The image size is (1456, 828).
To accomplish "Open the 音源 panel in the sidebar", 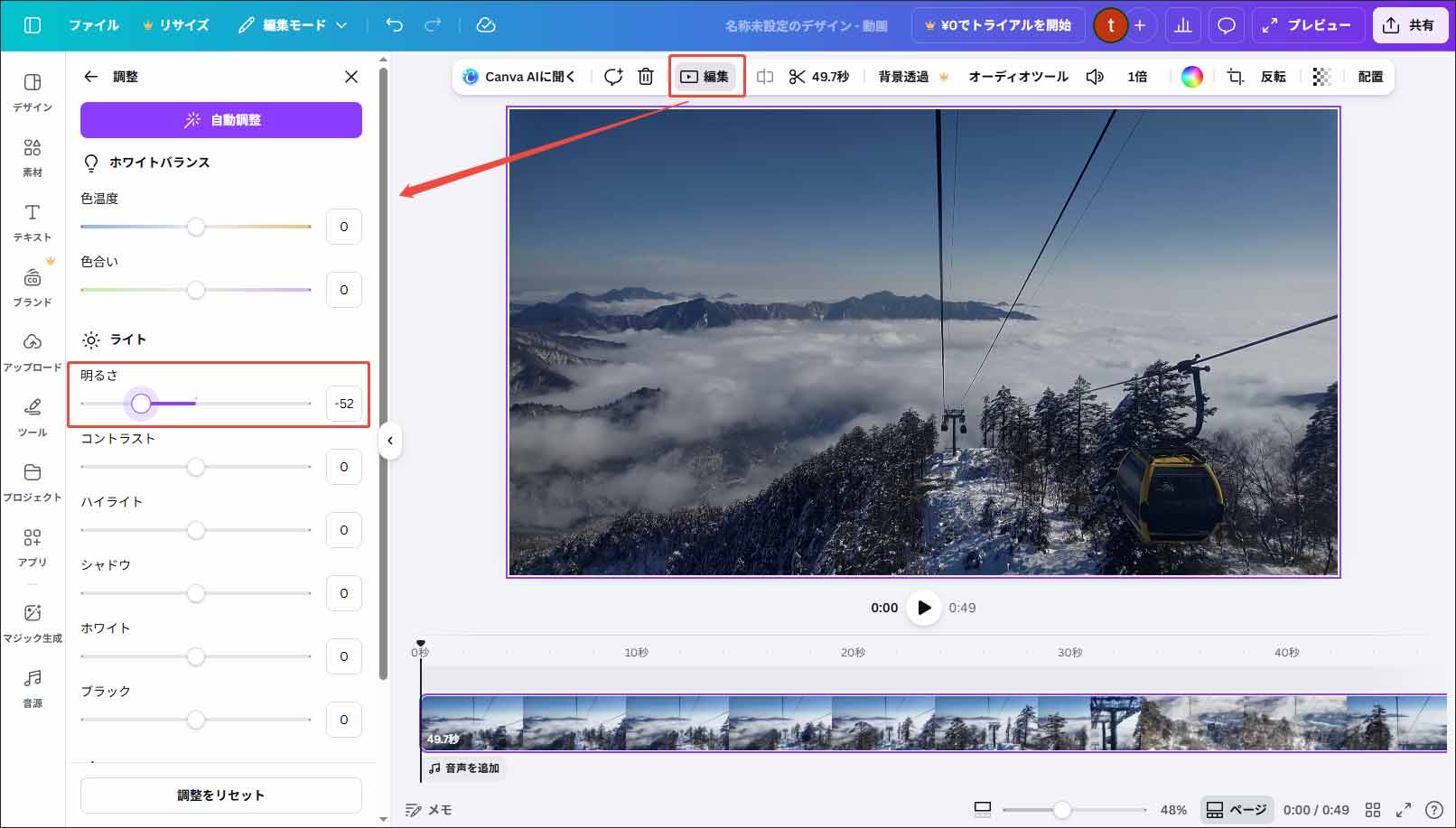I will click(x=33, y=686).
